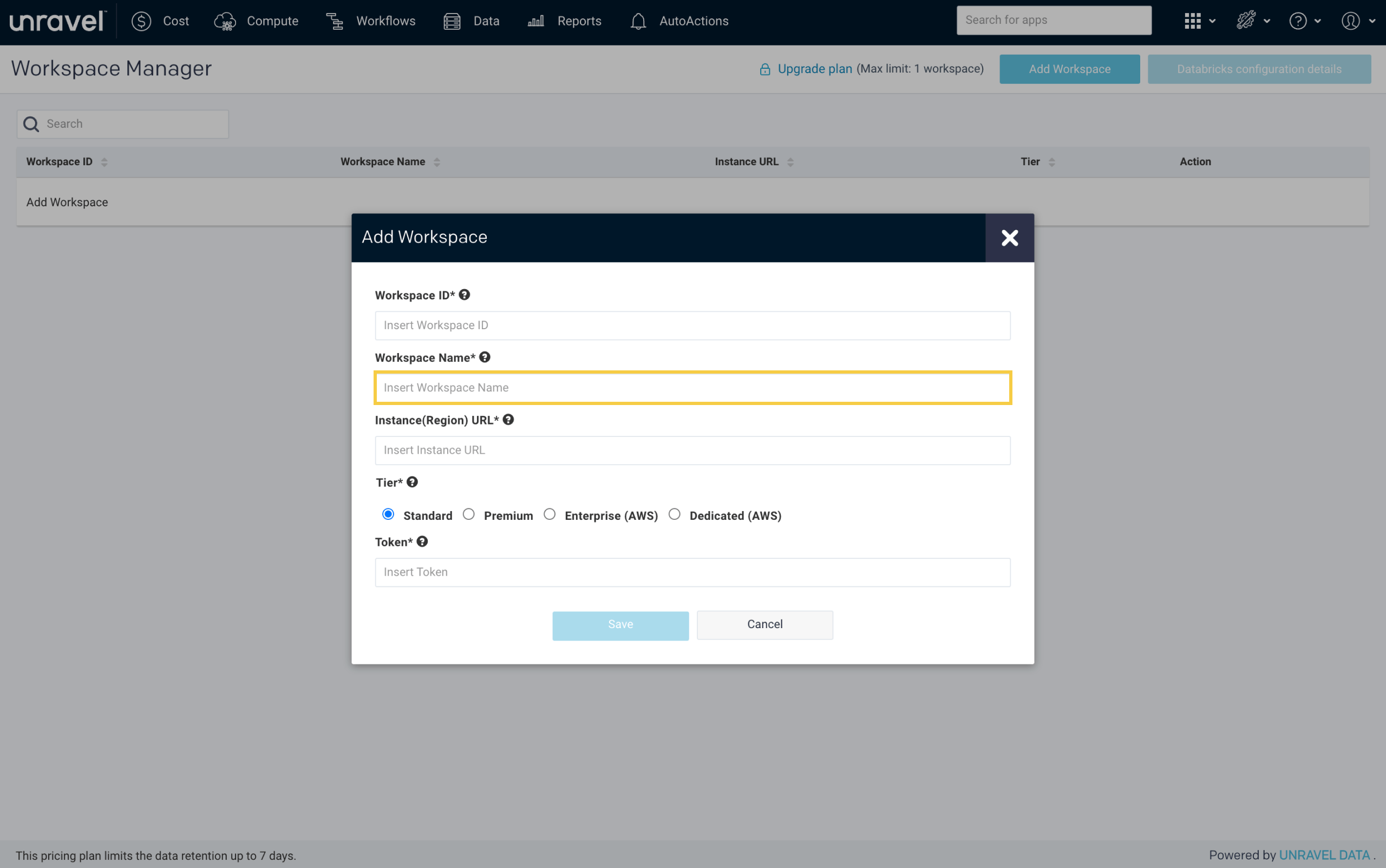Expand the settings dropdown arrow
Image resolution: width=1386 pixels, height=868 pixels.
(1267, 21)
